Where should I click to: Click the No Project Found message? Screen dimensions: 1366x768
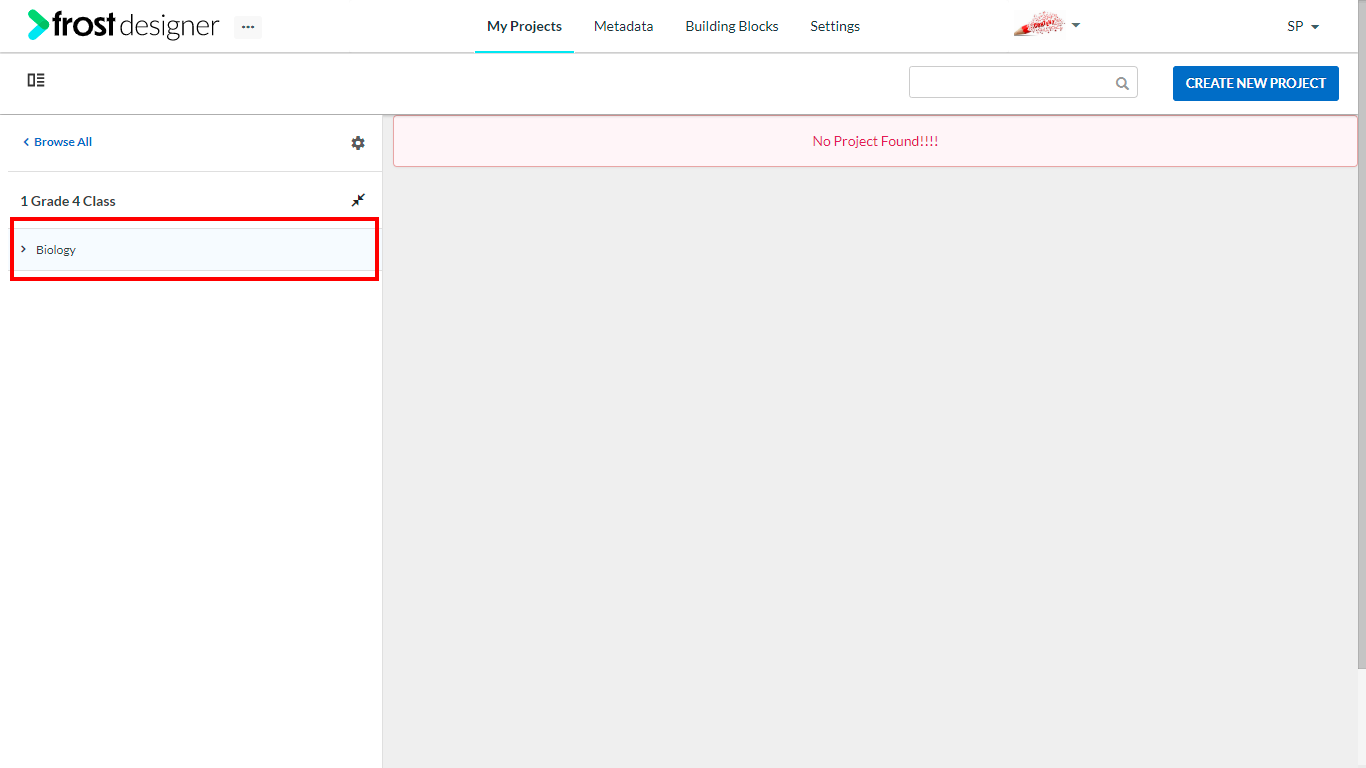pos(875,141)
